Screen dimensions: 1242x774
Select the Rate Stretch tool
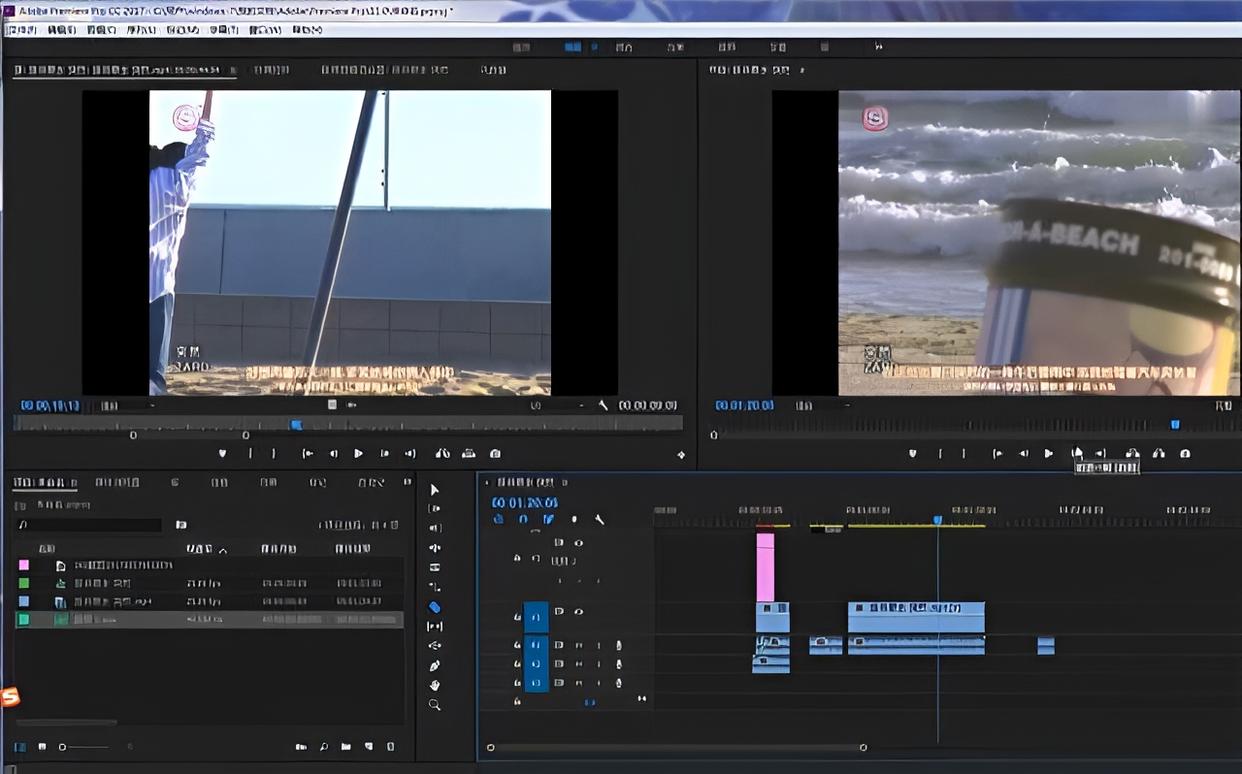pos(434,587)
